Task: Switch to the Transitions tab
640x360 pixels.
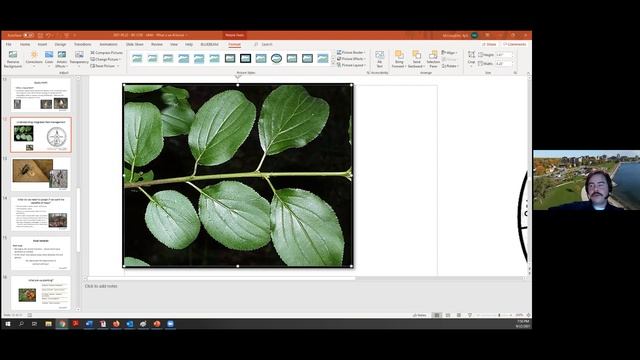Action: (82, 44)
